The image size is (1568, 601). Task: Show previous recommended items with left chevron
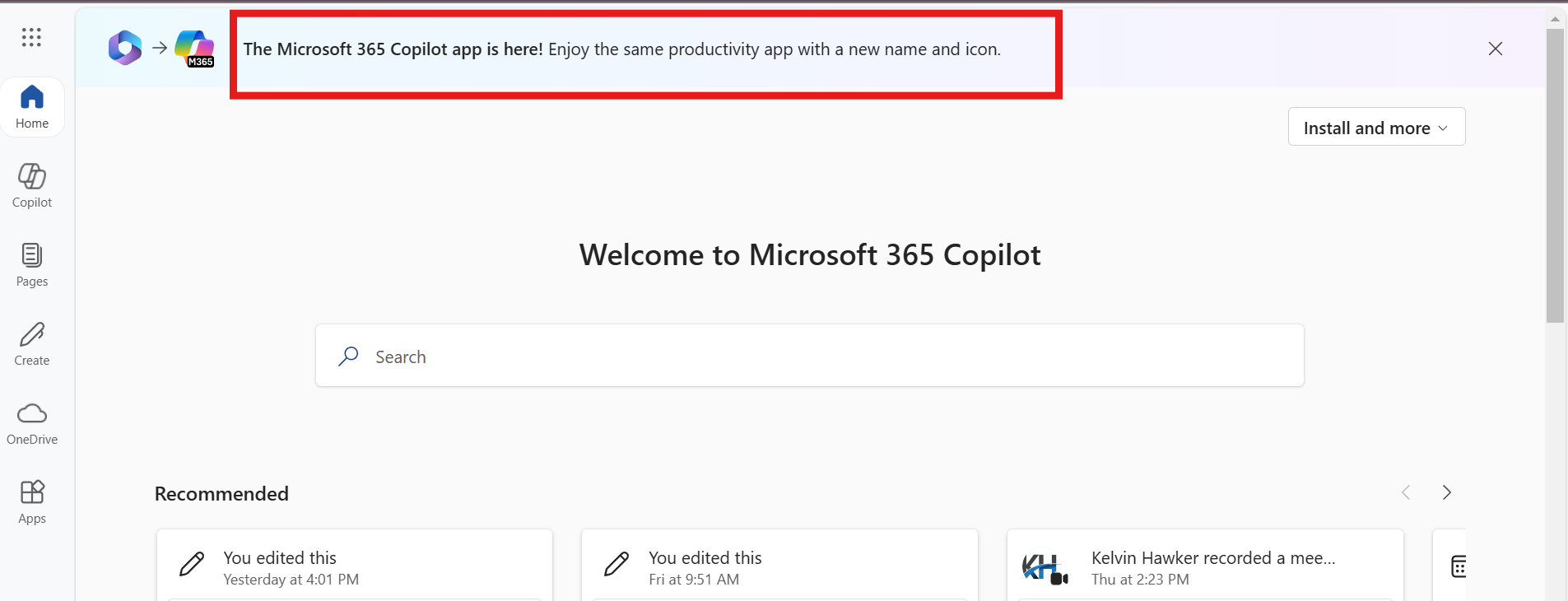click(x=1406, y=492)
